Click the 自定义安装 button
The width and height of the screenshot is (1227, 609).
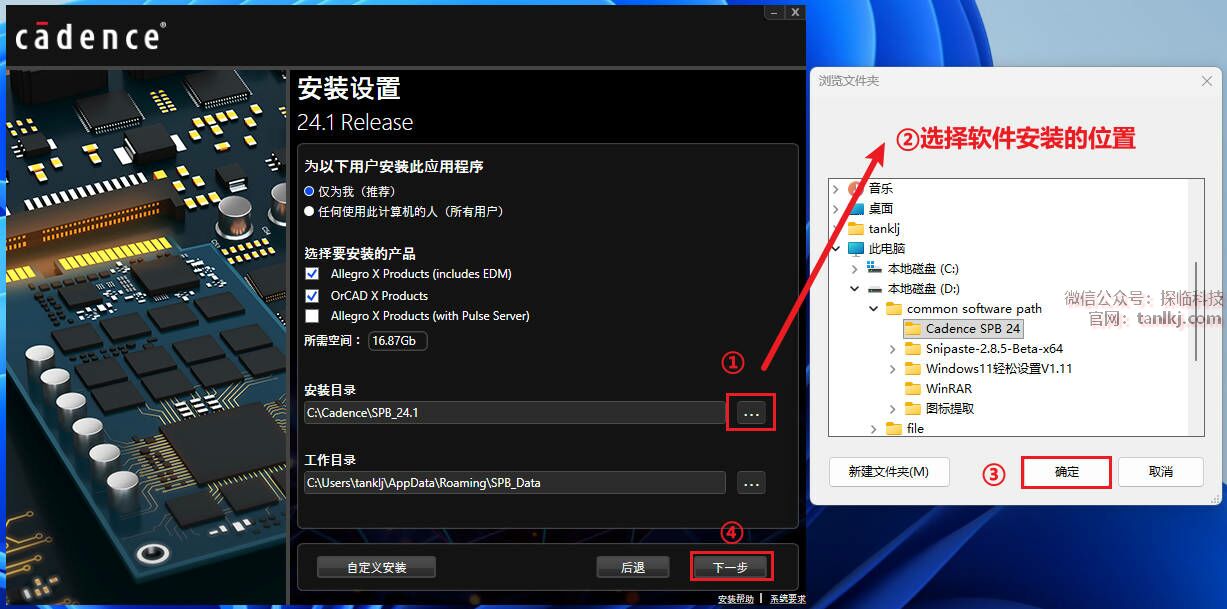tap(377, 567)
